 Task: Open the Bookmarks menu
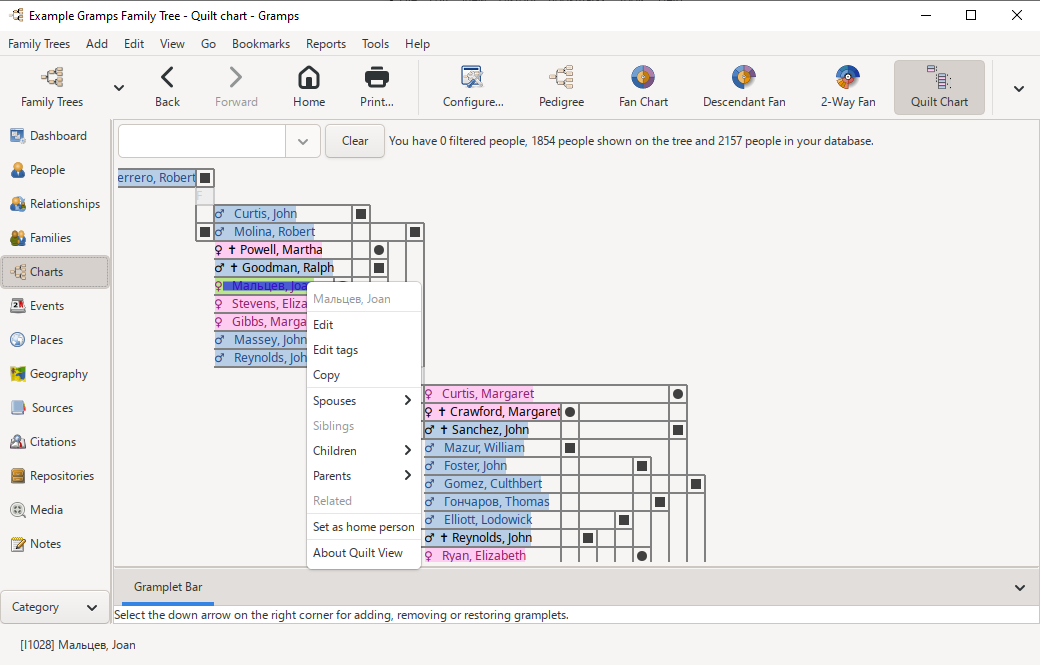[261, 44]
